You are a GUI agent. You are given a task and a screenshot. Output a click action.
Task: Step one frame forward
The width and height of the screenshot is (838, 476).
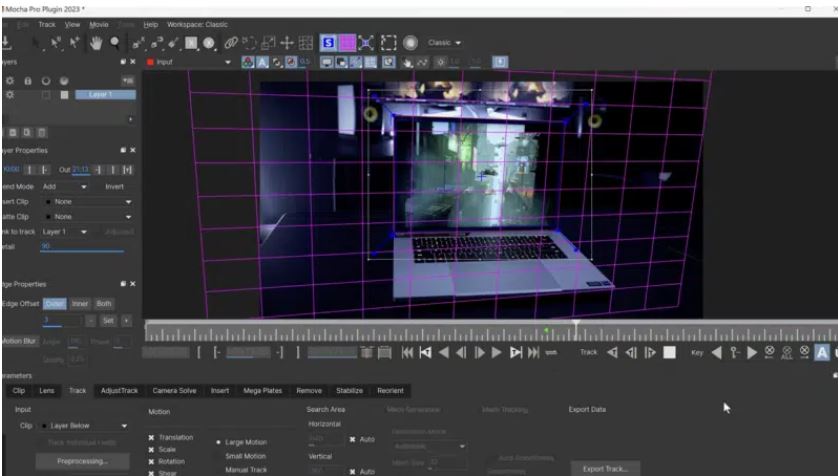(x=479, y=353)
